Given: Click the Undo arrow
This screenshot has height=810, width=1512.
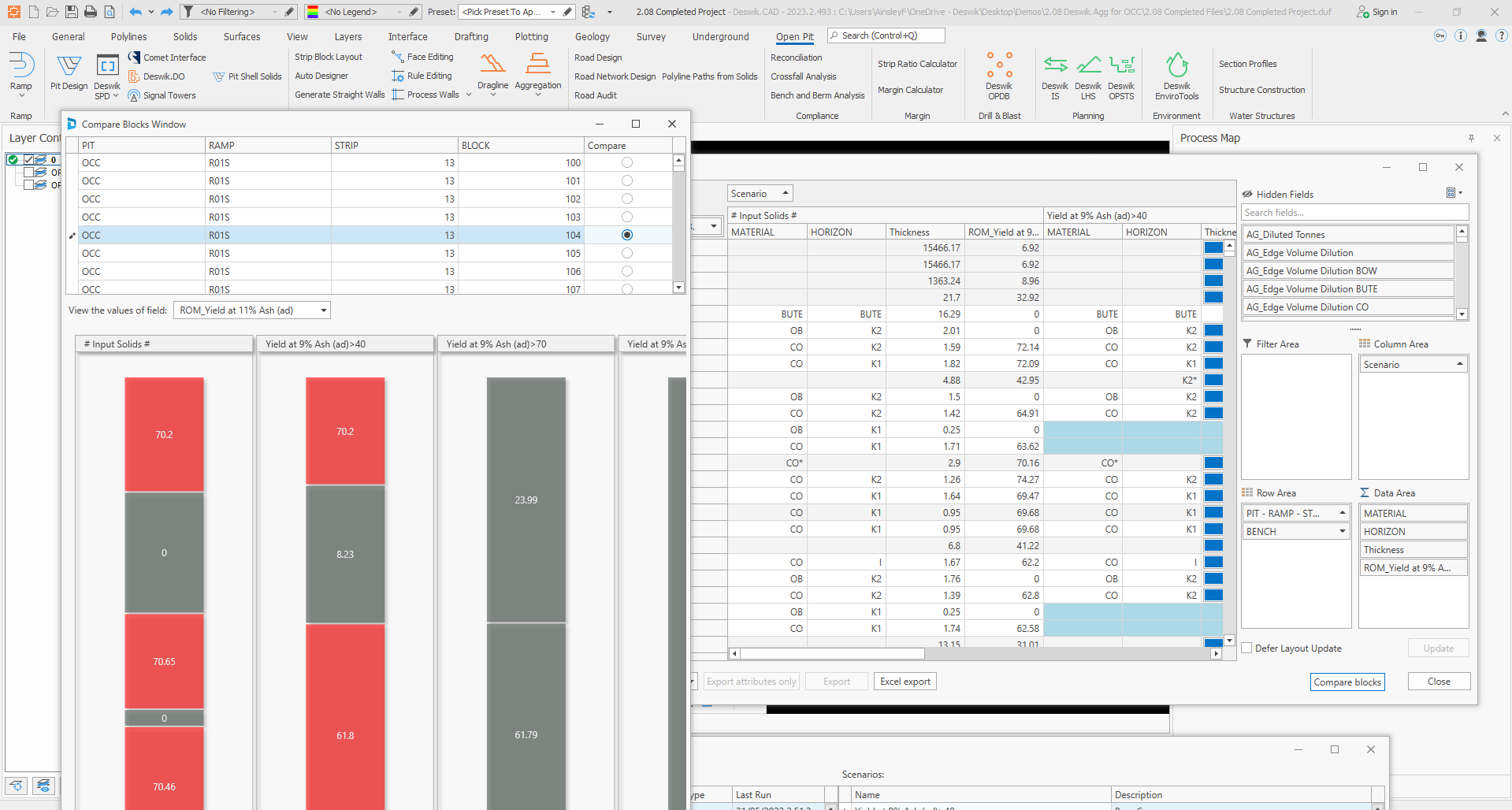Looking at the screenshot, I should click(136, 12).
